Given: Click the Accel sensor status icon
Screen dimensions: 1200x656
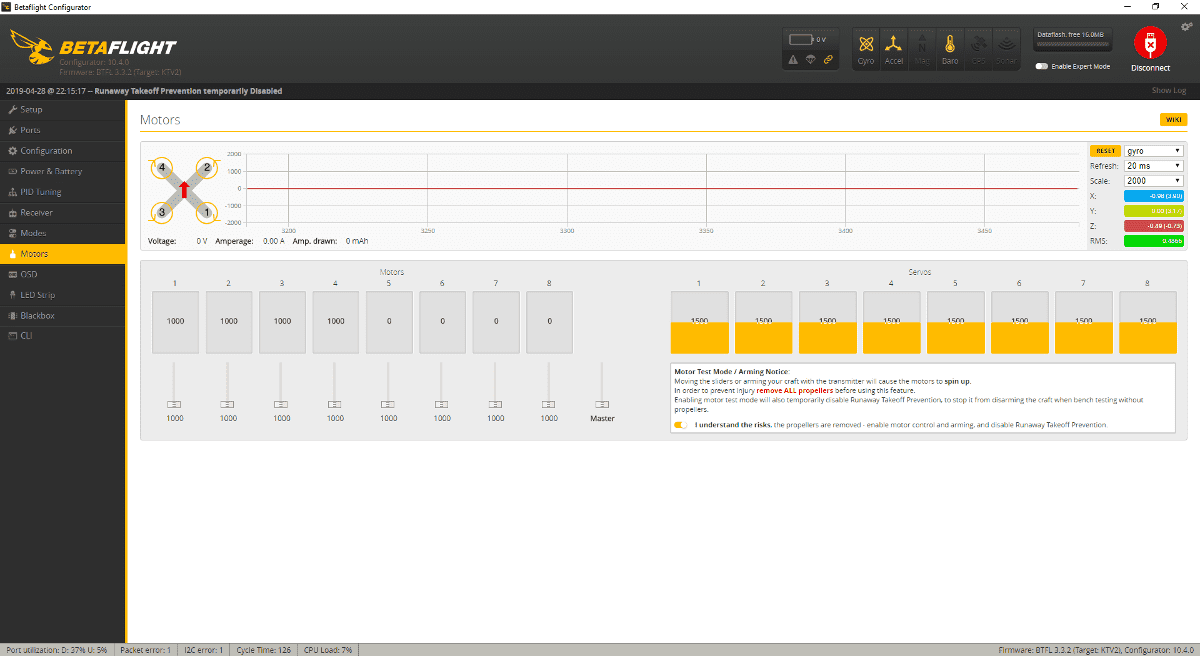Looking at the screenshot, I should (894, 49).
